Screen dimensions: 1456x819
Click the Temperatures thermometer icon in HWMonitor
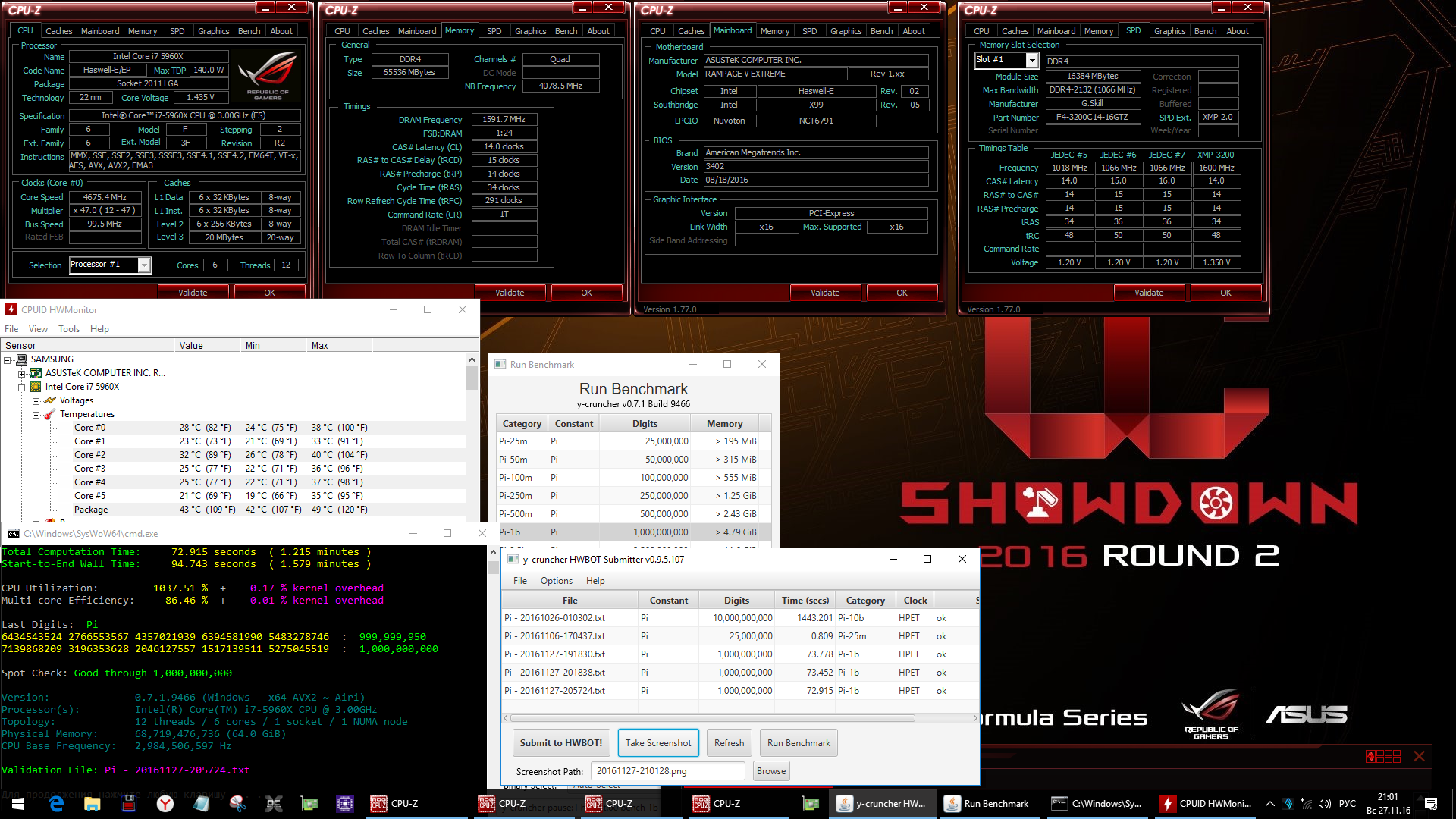(50, 414)
